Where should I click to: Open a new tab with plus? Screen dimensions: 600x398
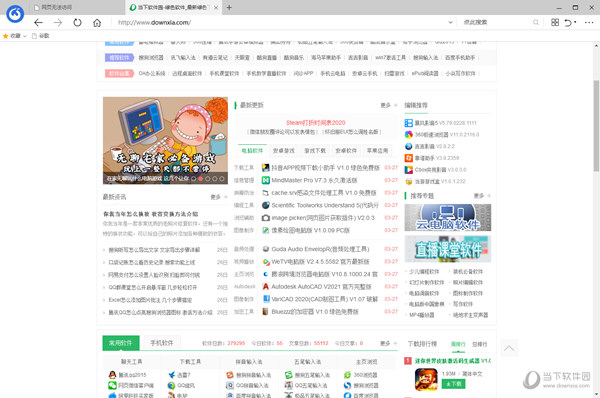229,7
